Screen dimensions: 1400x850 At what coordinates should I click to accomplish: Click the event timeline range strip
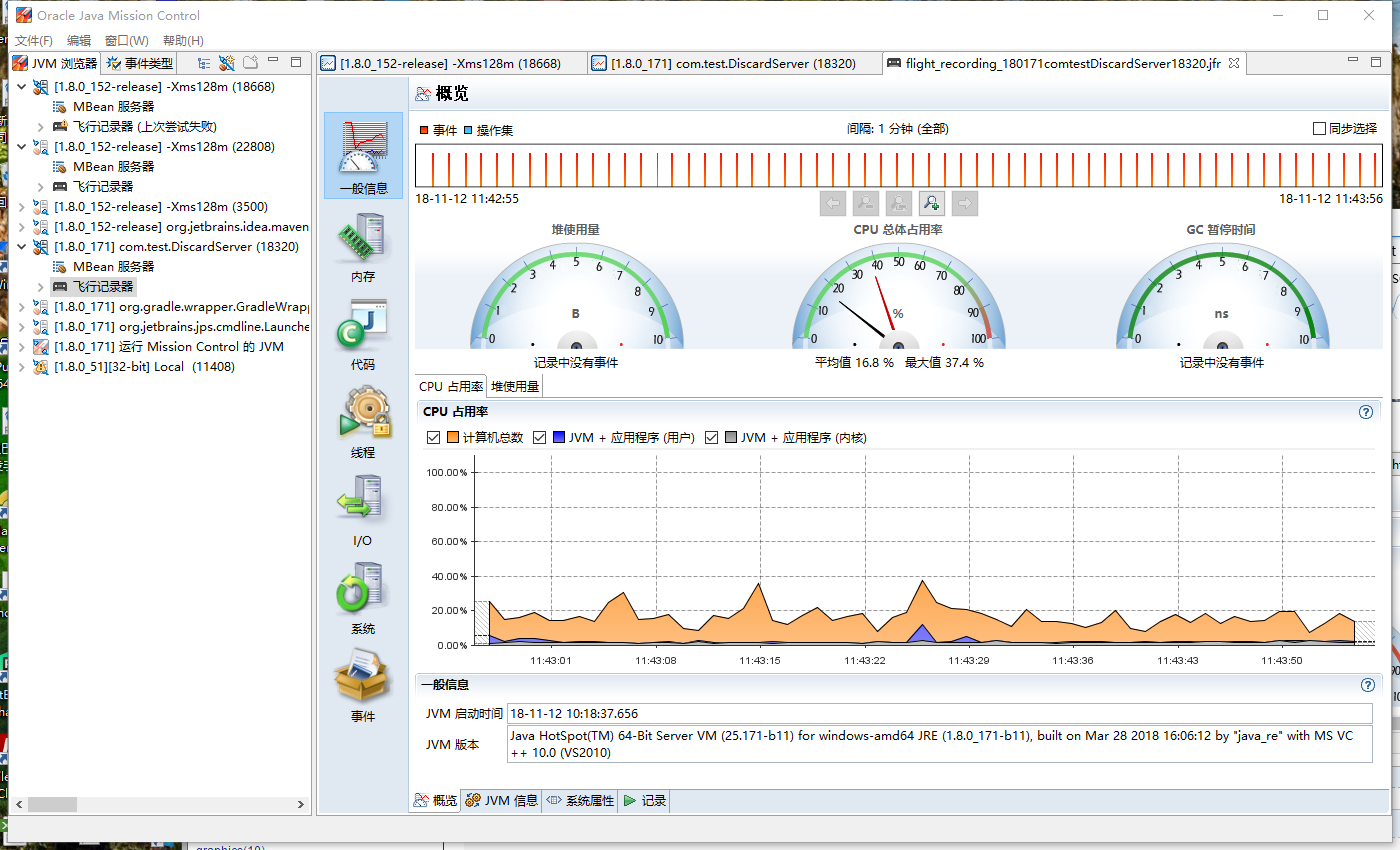(x=899, y=166)
